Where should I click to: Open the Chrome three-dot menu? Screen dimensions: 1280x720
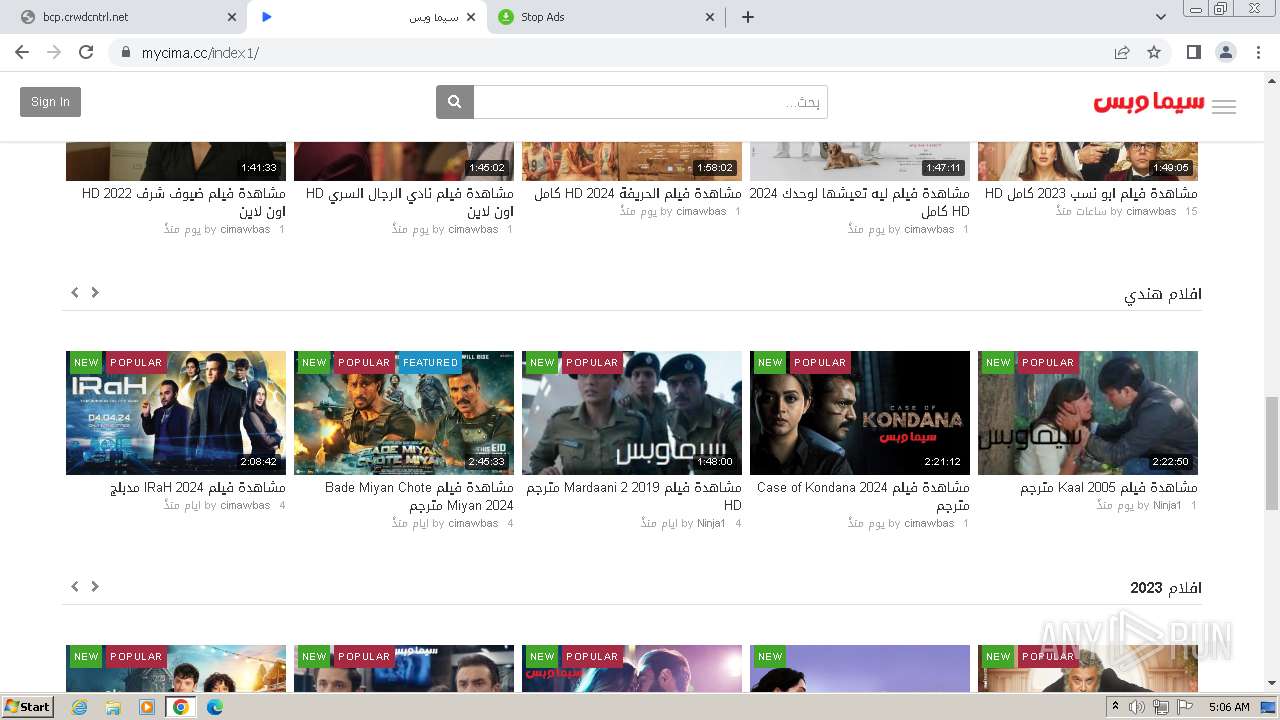[x=1259, y=52]
